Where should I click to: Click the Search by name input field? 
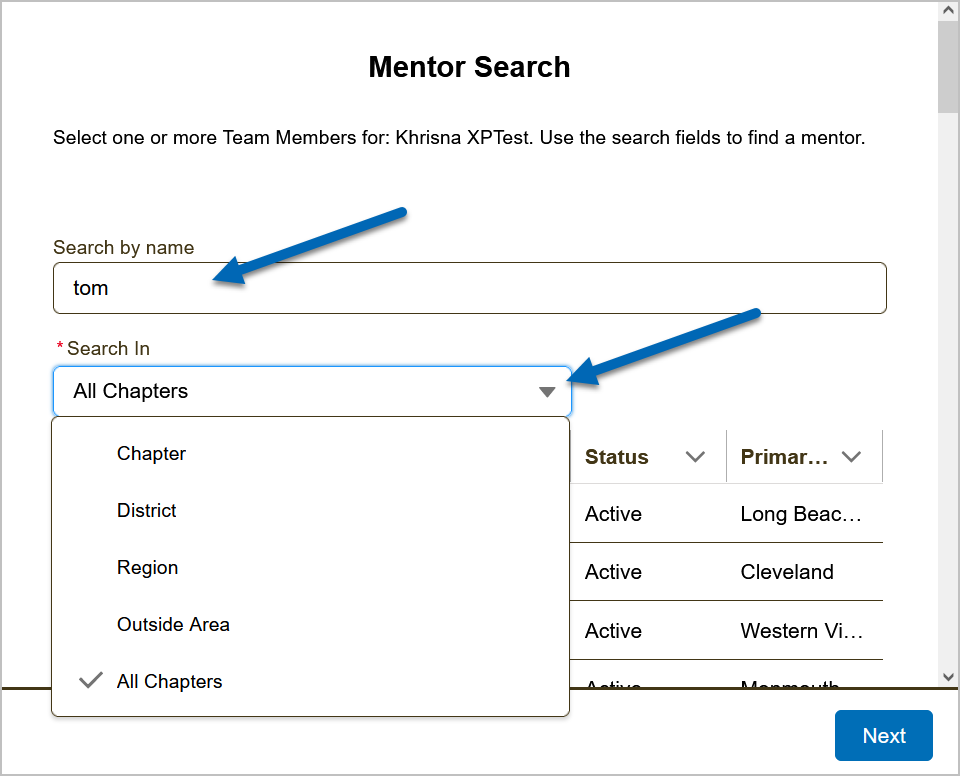470,288
